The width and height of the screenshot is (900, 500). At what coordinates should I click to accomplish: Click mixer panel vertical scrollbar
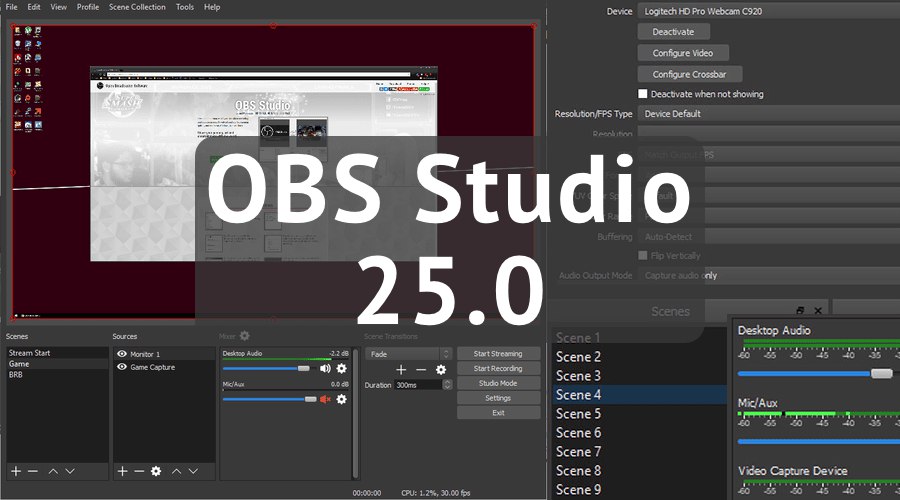coord(356,413)
